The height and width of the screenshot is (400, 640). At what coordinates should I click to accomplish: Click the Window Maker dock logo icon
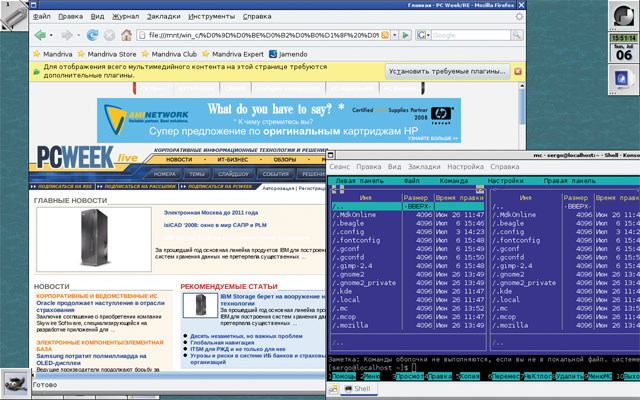click(623, 15)
